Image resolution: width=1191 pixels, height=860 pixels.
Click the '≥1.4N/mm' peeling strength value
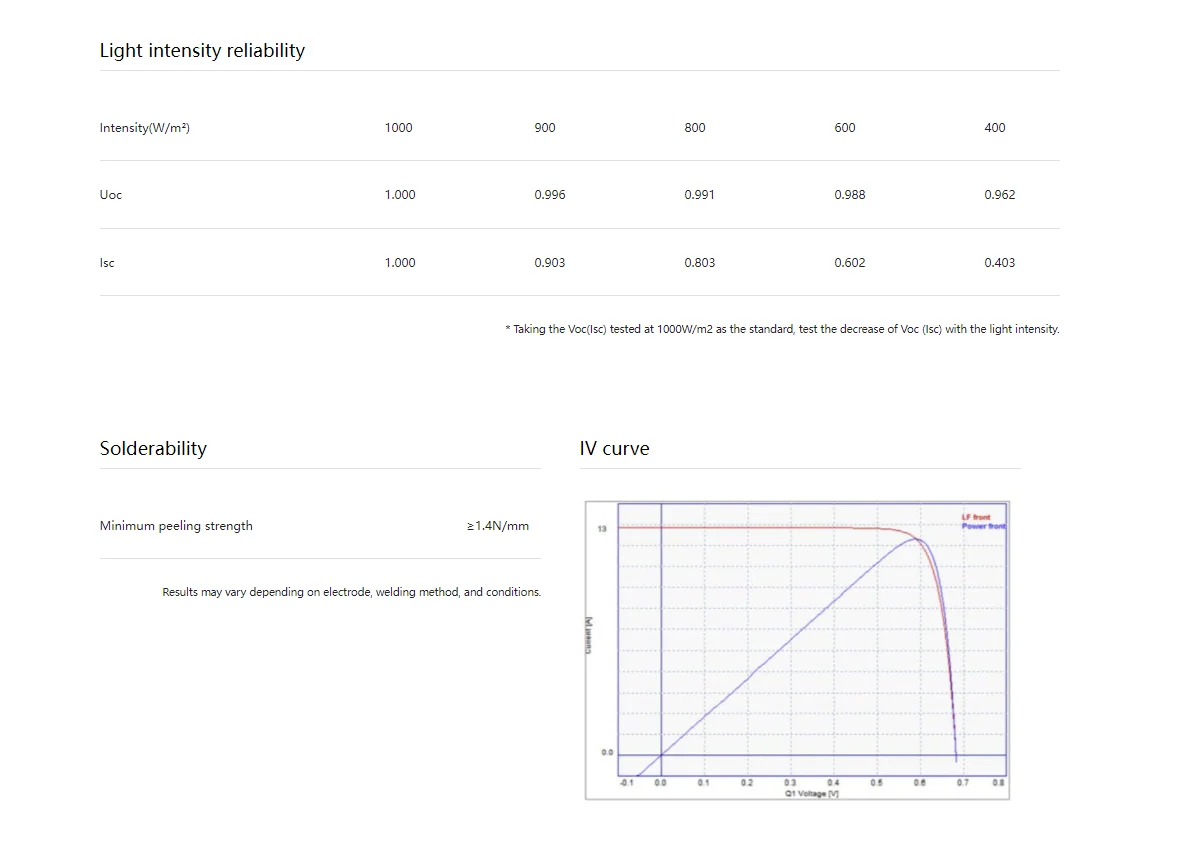click(x=498, y=526)
